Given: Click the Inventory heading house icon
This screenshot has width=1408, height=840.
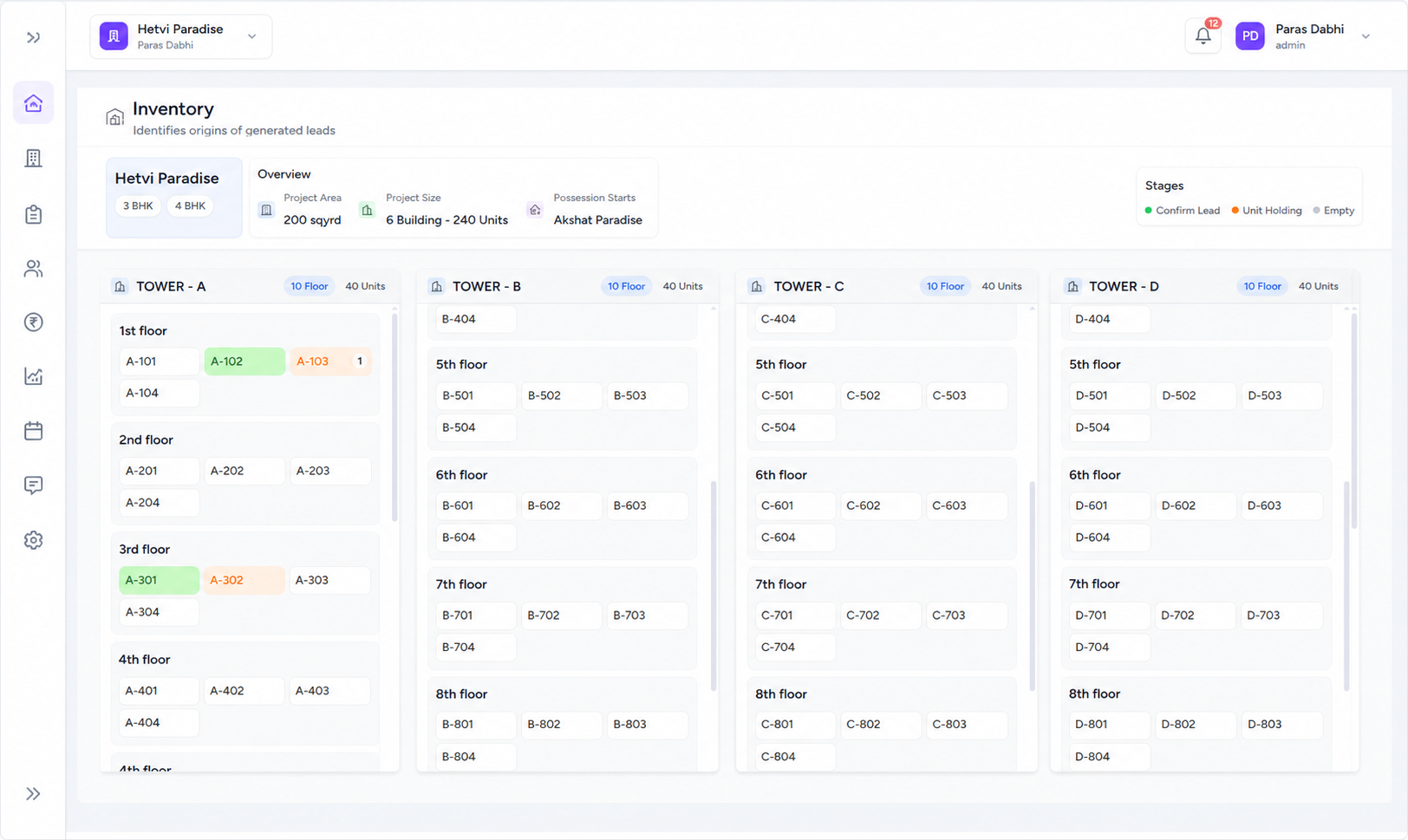Looking at the screenshot, I should click(114, 117).
